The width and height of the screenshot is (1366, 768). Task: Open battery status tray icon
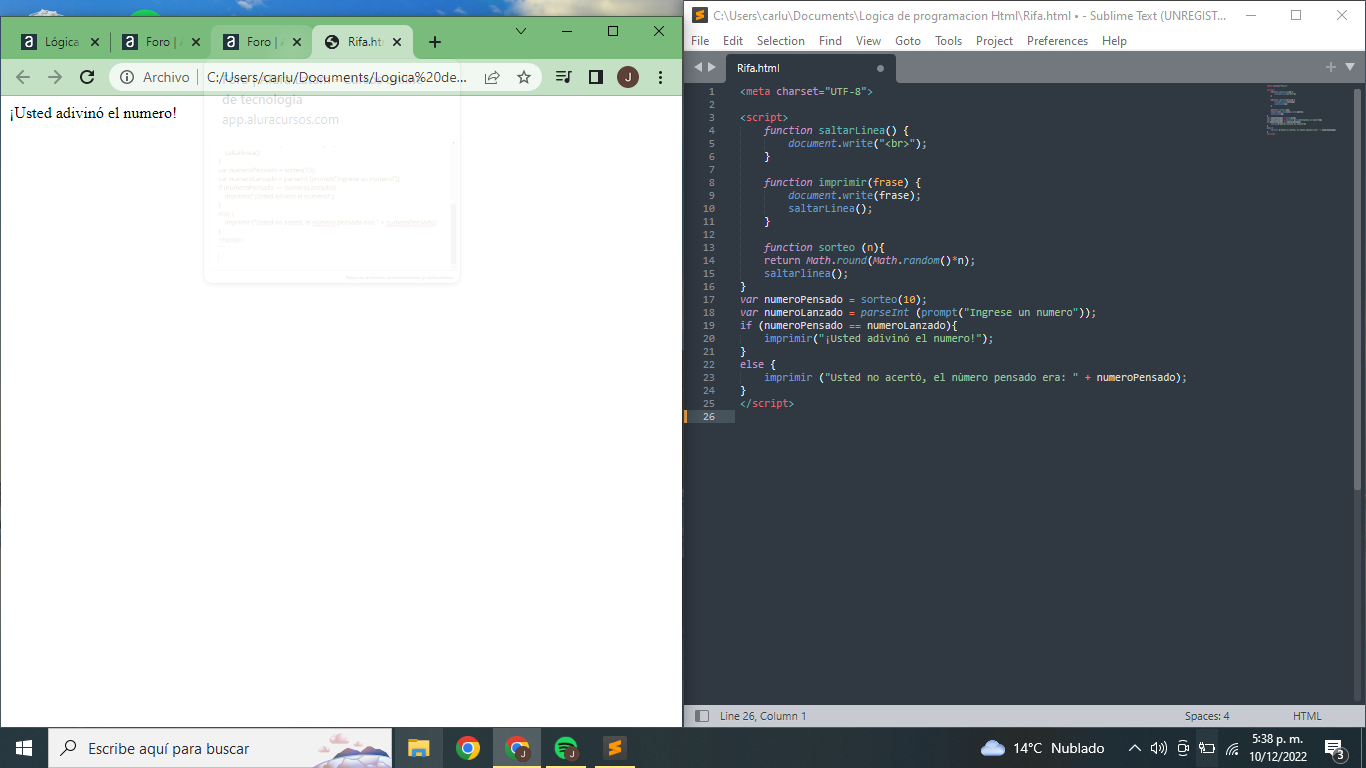(x=1207, y=748)
